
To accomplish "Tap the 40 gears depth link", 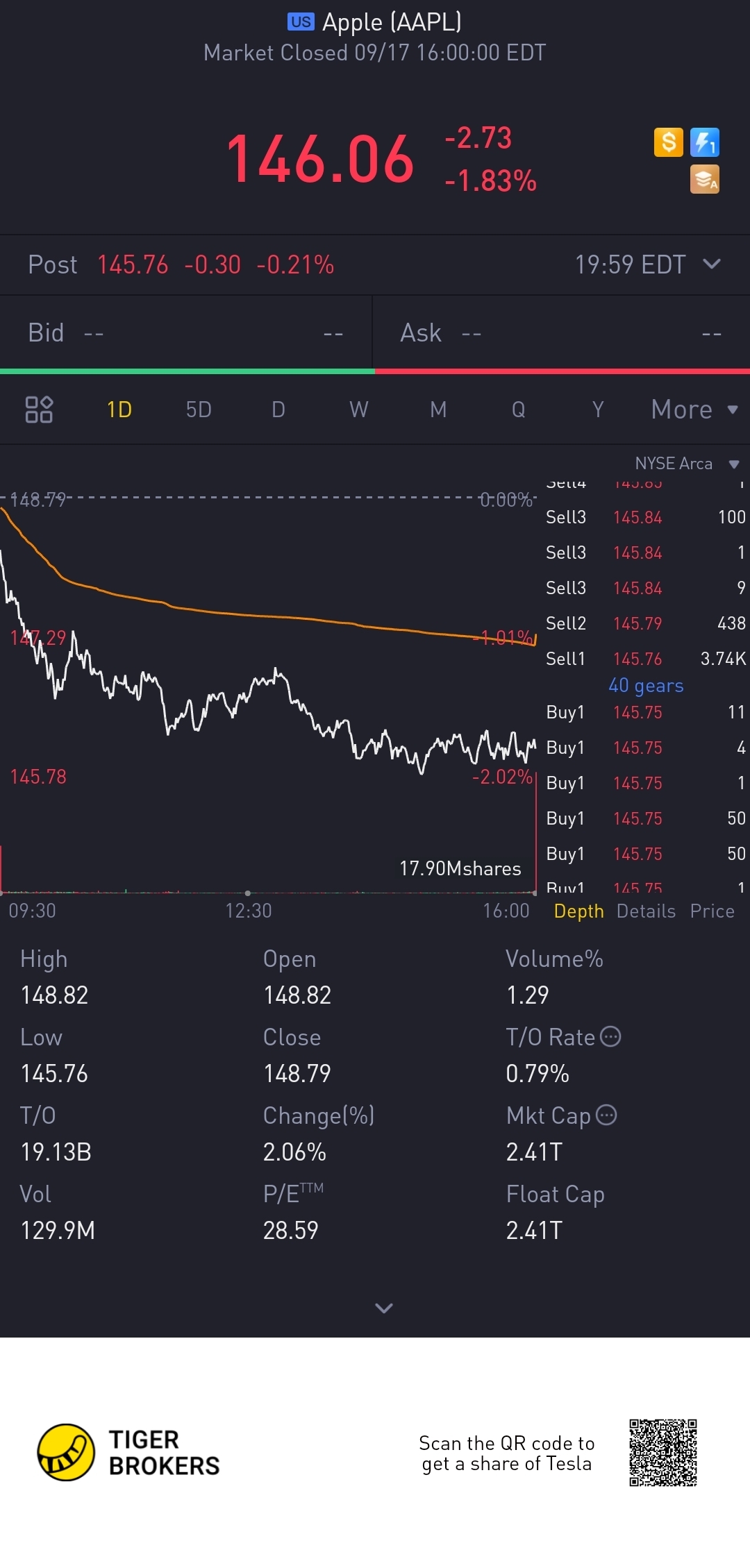I will [646, 686].
